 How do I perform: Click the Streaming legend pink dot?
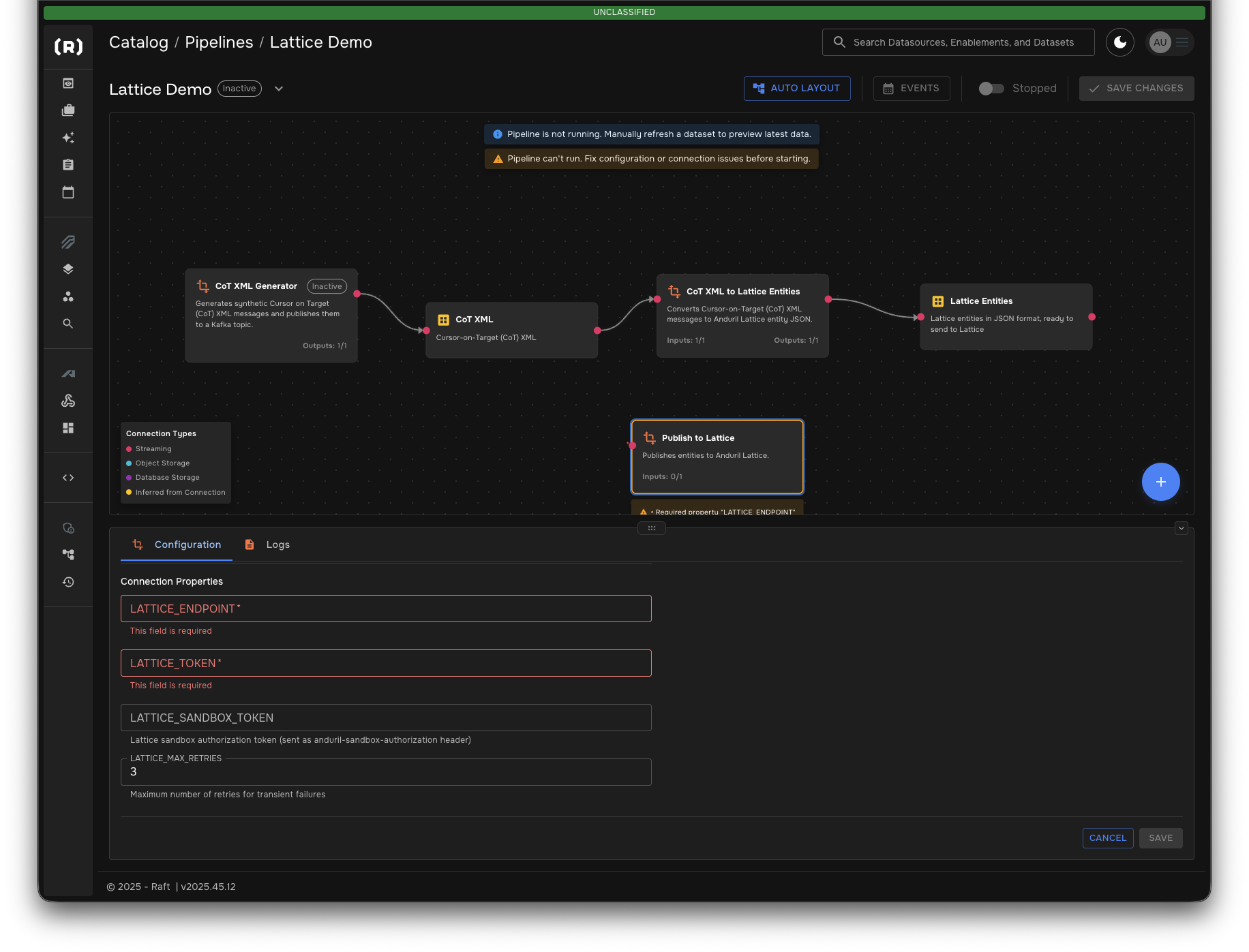coord(129,449)
